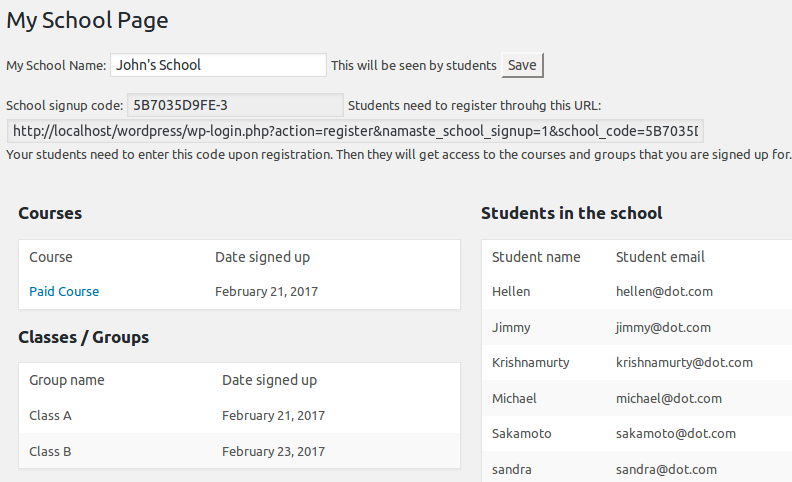Click the Student name column header
The width and height of the screenshot is (792, 482).
click(x=536, y=257)
